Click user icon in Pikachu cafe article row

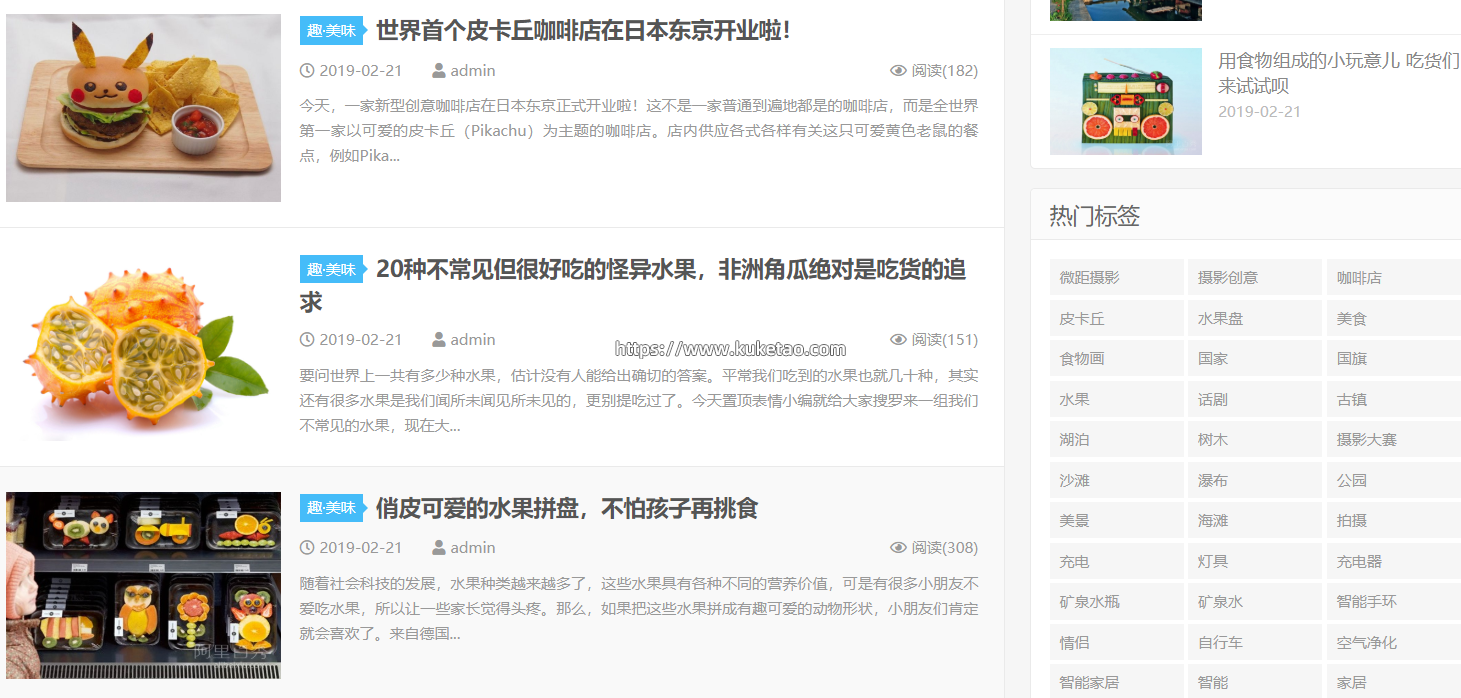pyautogui.click(x=439, y=71)
